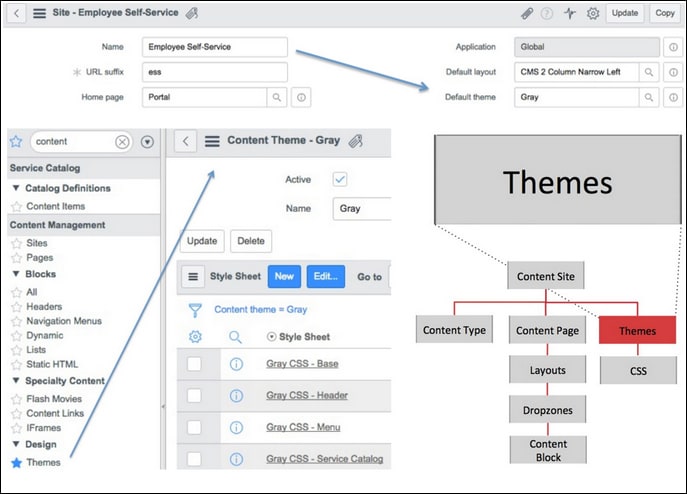Image resolution: width=687 pixels, height=494 pixels.
Task: Collapse the Blocks section
Action: click(x=16, y=274)
